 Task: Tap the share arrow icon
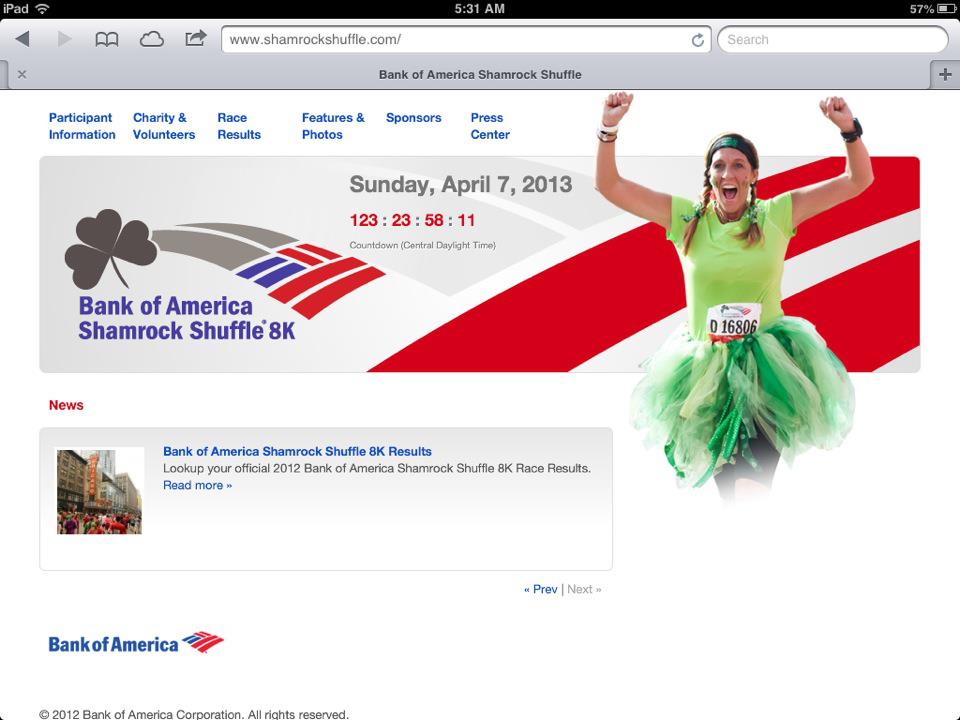click(x=196, y=39)
